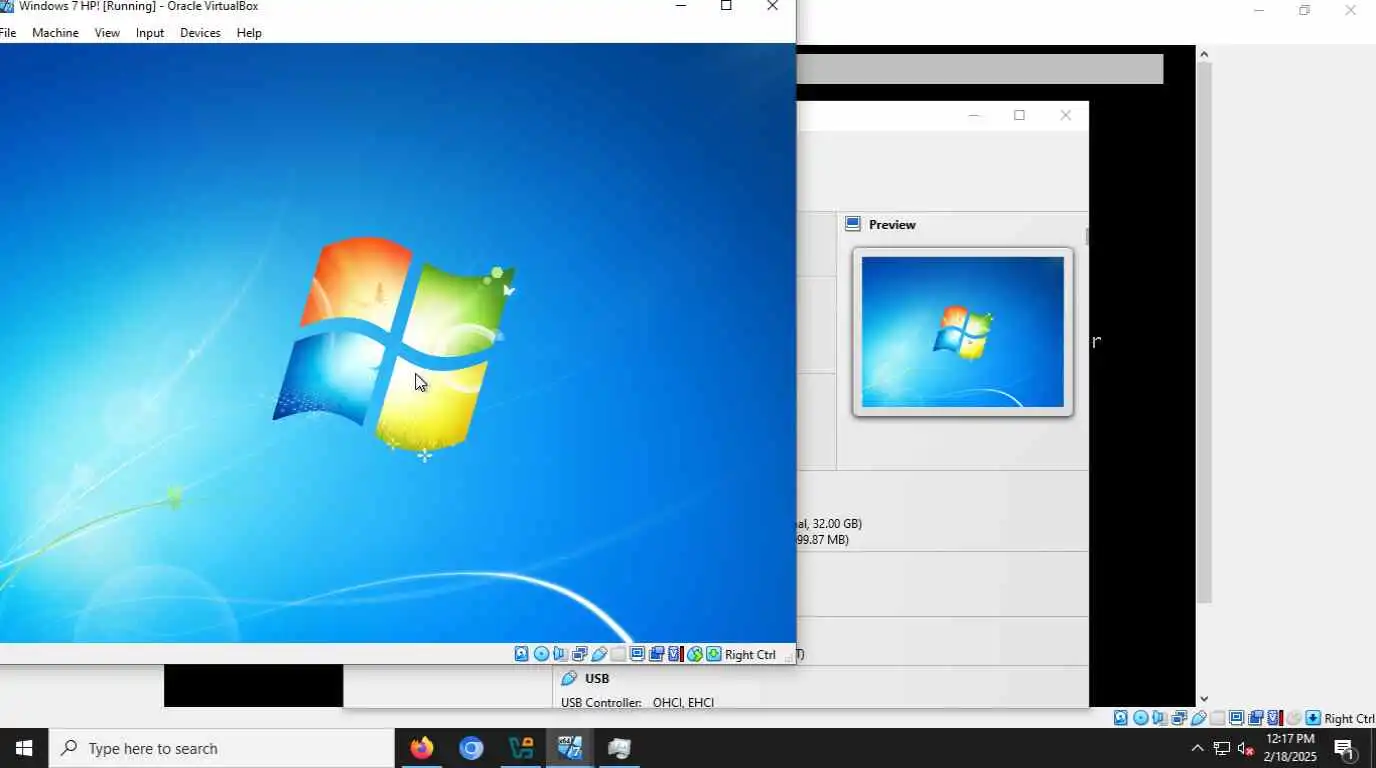Open Machine menu in Windows 7 HP window
Viewport: 1376px width, 768px height.
(x=55, y=33)
